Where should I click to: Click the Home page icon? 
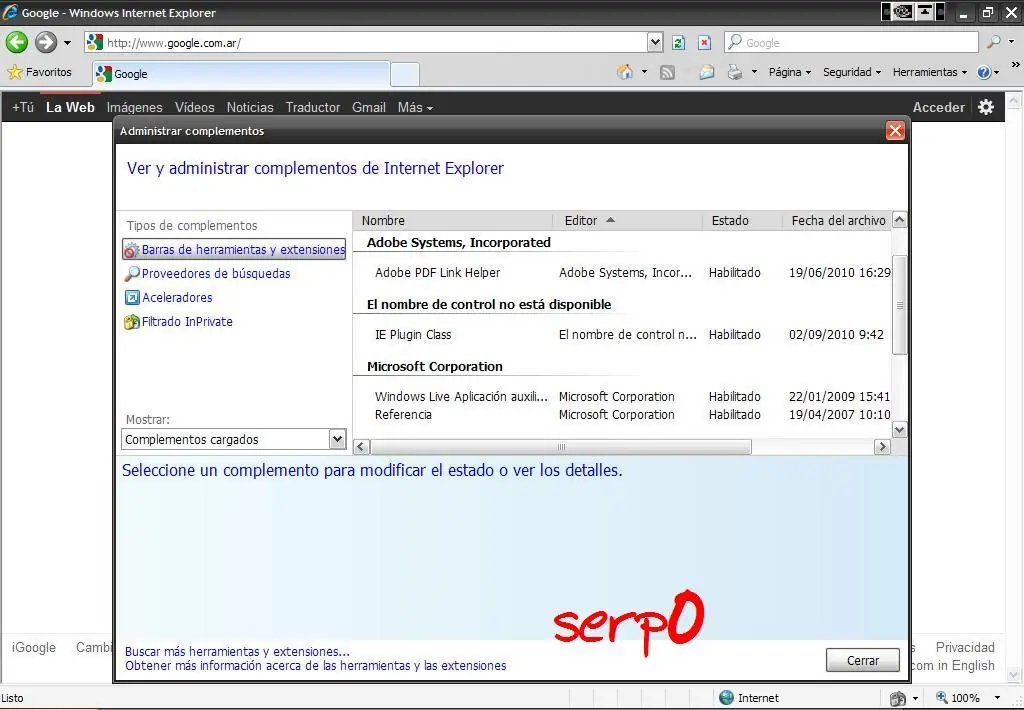[x=625, y=72]
